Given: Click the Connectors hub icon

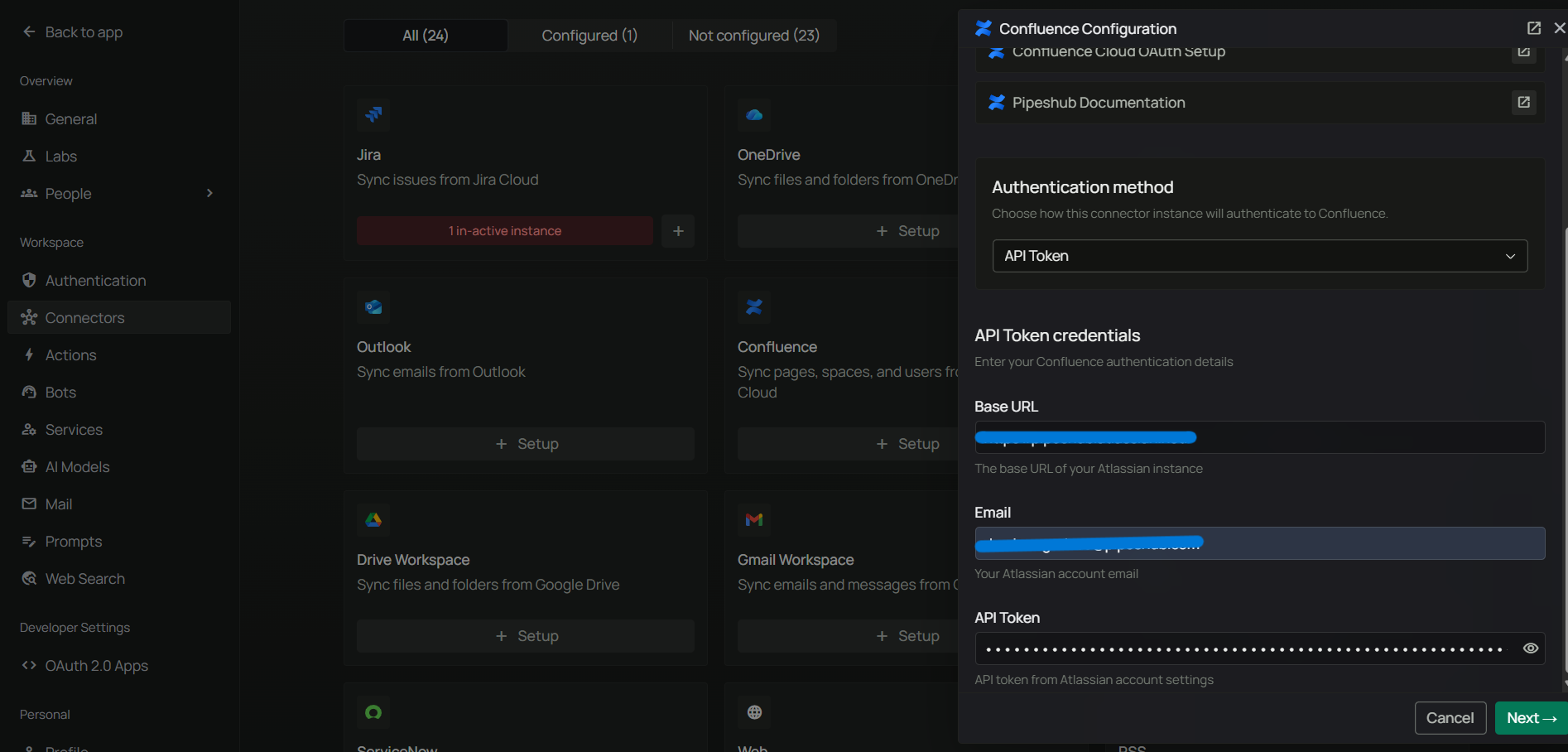Looking at the screenshot, I should [29, 317].
